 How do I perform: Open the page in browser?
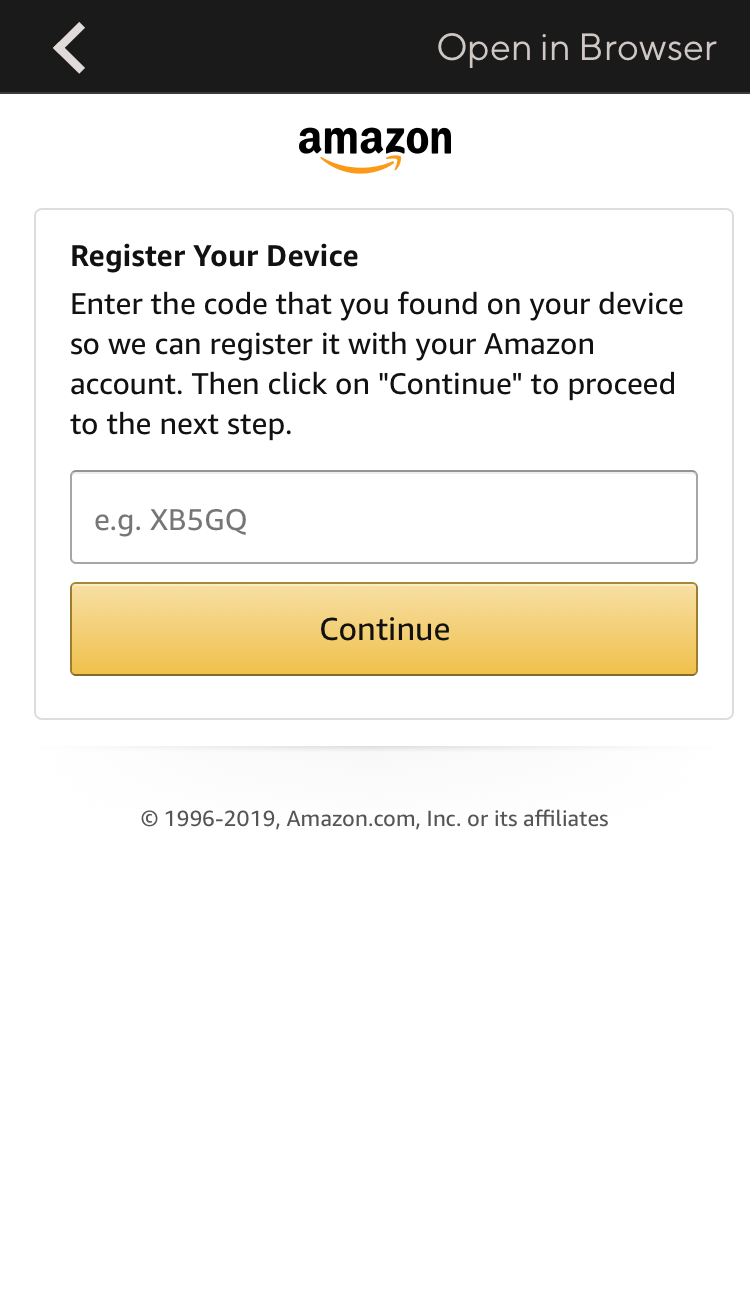(576, 48)
